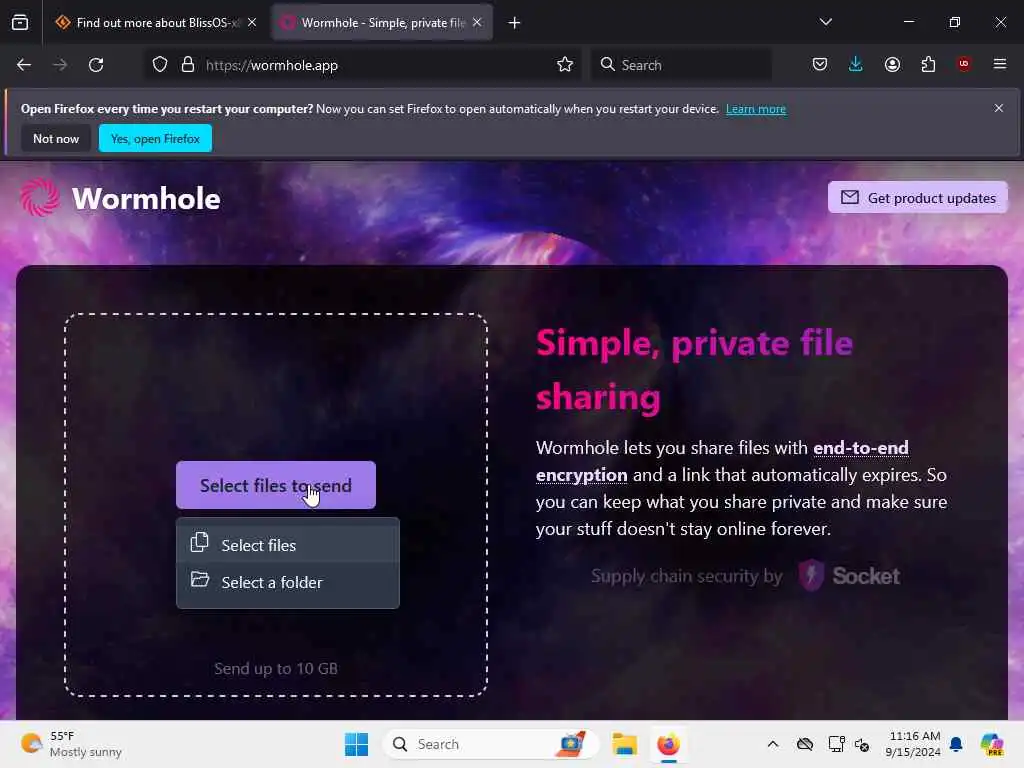Viewport: 1024px width, 768px height.
Task: Open the end-to-end encryption link
Action: 722,461
